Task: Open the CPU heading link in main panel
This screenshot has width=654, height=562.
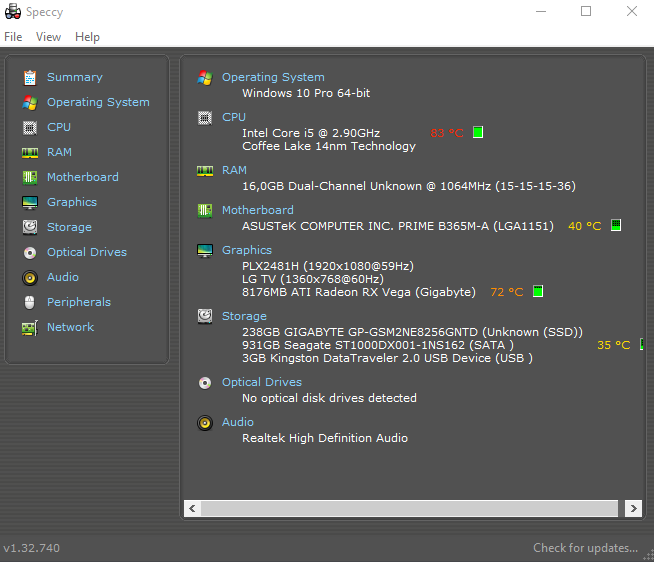Action: [234, 117]
